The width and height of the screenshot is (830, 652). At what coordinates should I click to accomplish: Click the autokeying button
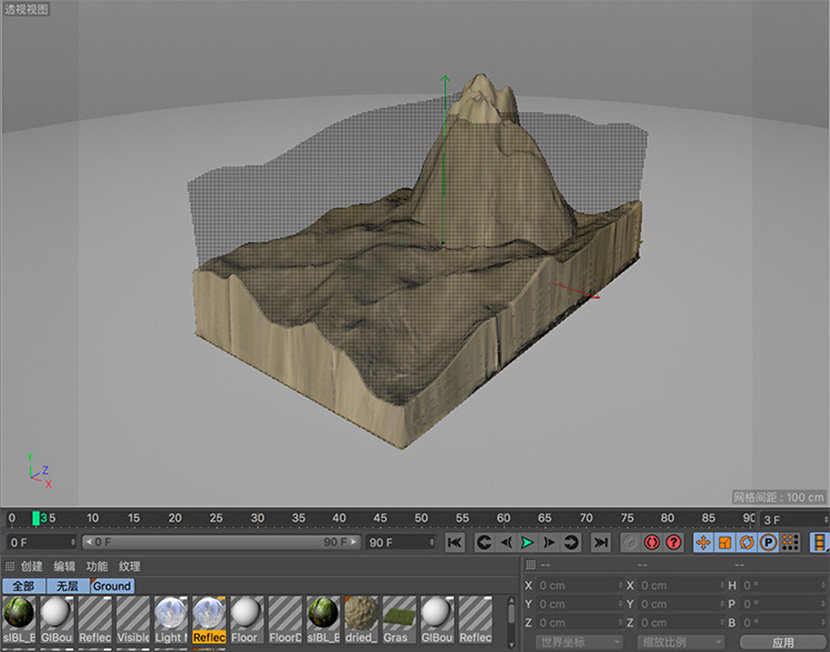(x=652, y=542)
